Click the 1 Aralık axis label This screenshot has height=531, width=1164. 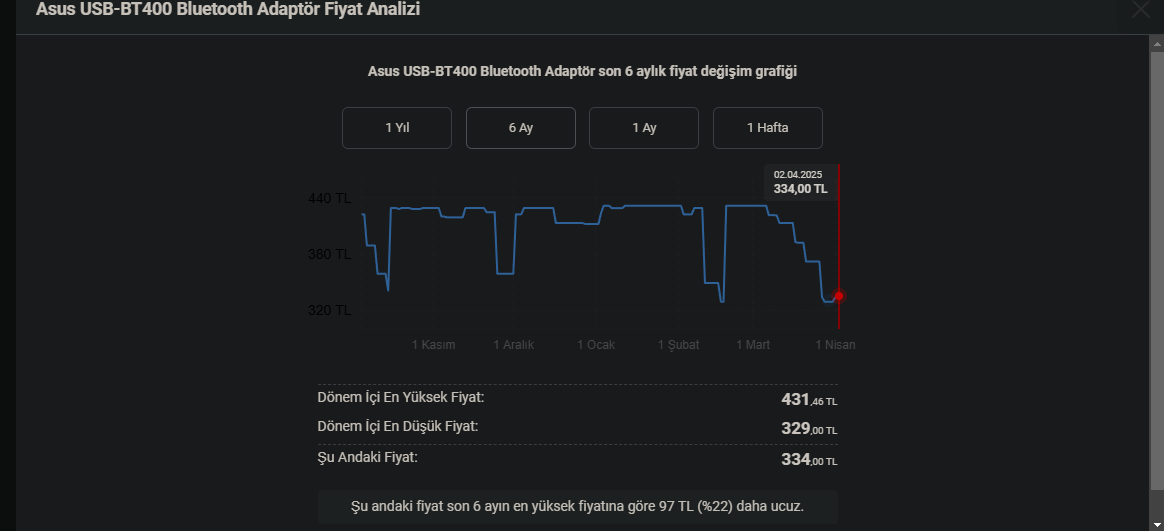(x=514, y=345)
